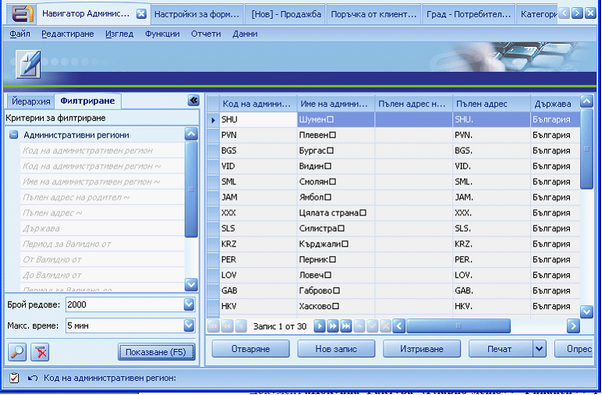This screenshot has height=395, width=602.
Task: Click the Период за Валидно от filter field
Action: [x=102, y=244]
